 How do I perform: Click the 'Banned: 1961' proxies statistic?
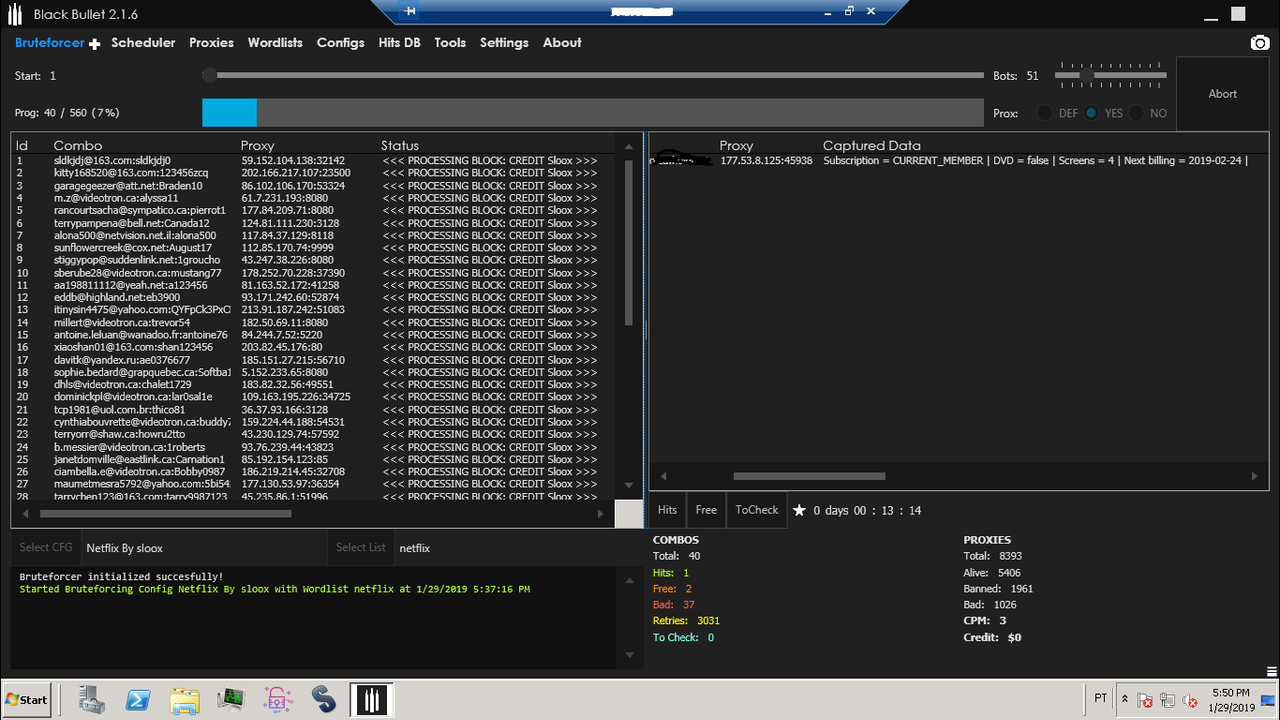pyautogui.click(x=998, y=589)
